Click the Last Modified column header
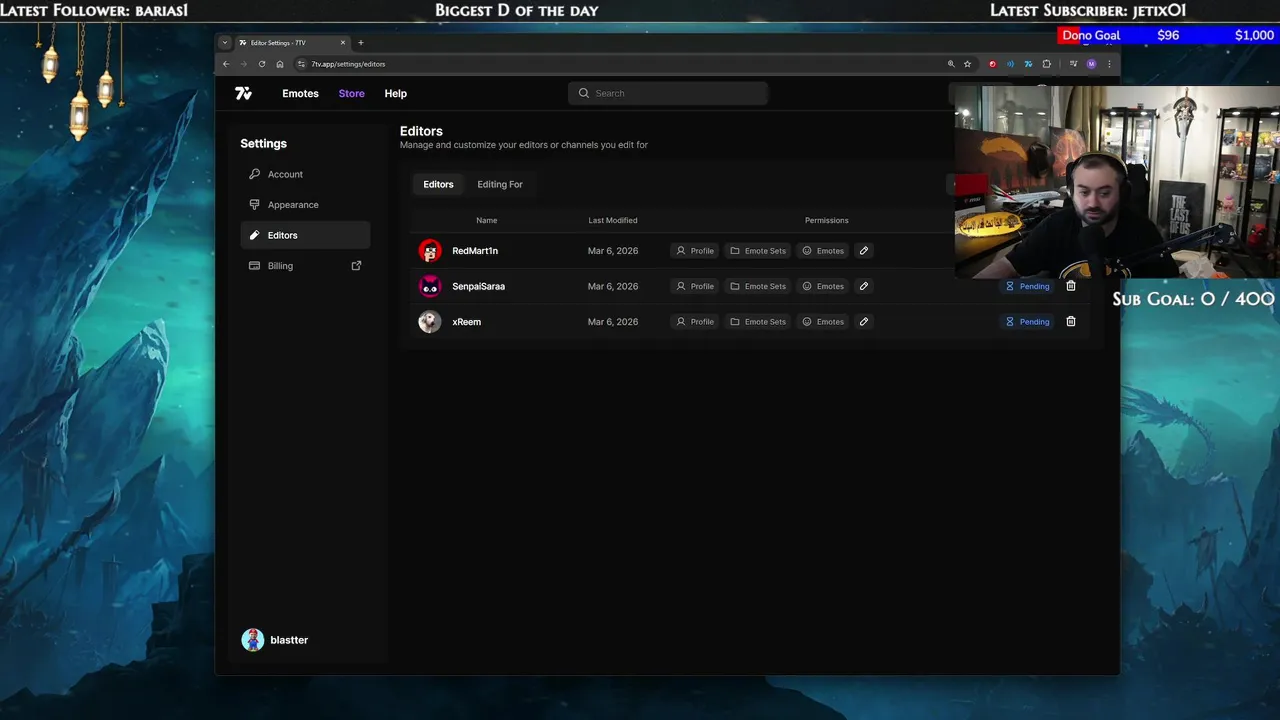Screen dimensions: 1280x720 pyautogui.click(x=613, y=220)
